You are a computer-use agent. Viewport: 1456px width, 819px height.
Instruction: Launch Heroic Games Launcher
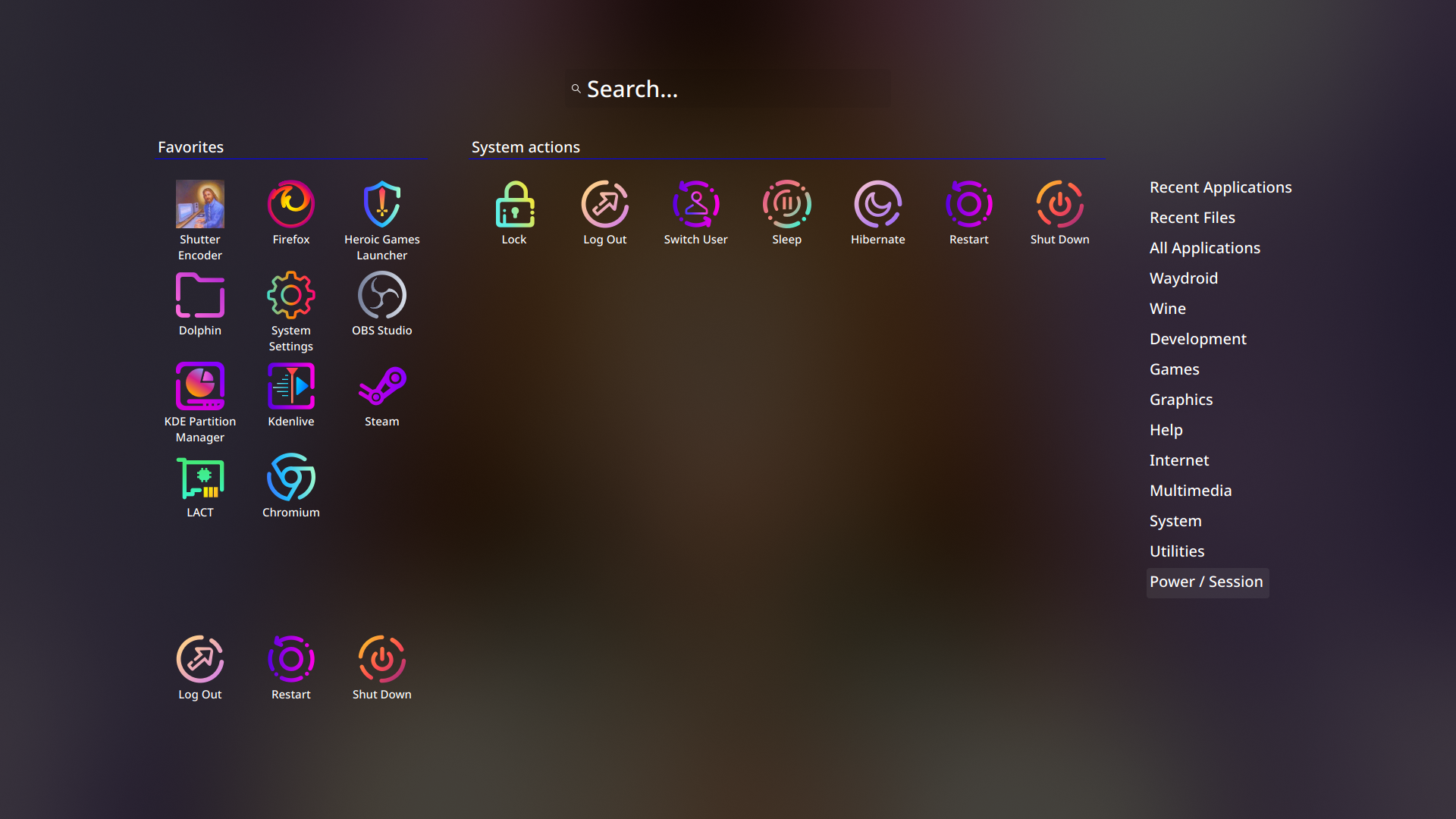pos(381,205)
